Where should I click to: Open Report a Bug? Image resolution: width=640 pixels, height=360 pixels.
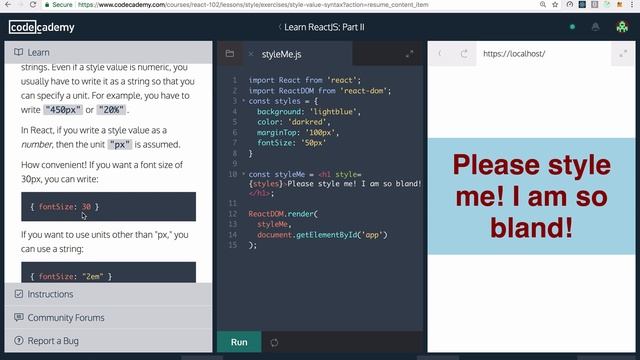pyautogui.click(x=108, y=340)
